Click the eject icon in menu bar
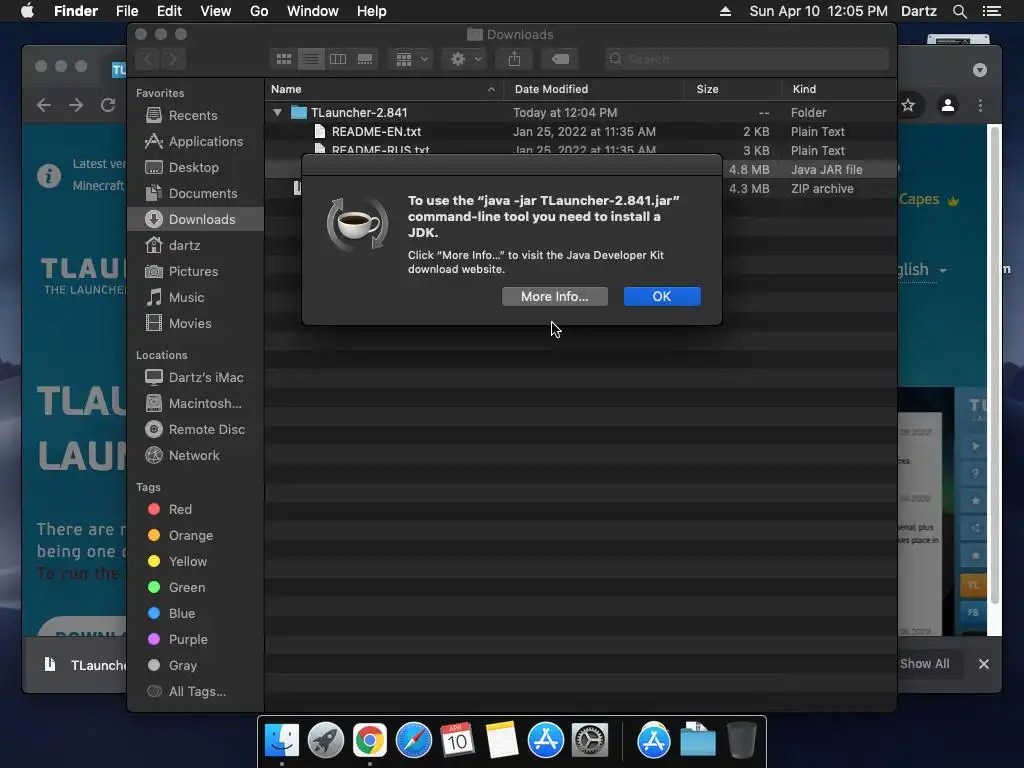 pos(725,11)
